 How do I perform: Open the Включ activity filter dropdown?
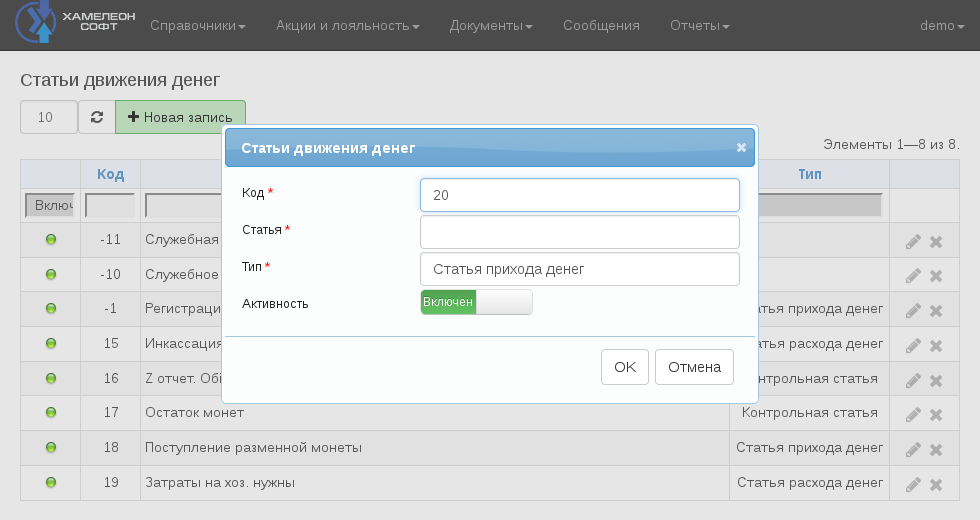pyautogui.click(x=49, y=206)
